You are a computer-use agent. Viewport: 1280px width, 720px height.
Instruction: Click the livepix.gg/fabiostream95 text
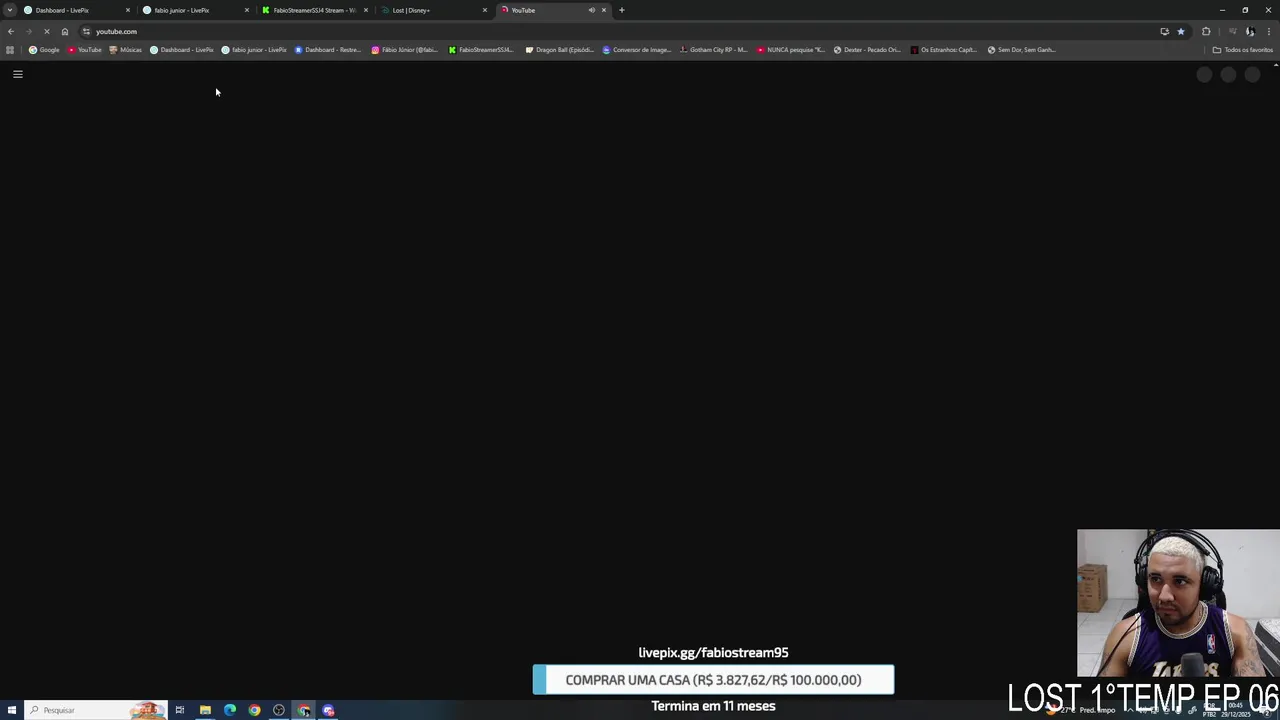click(713, 652)
